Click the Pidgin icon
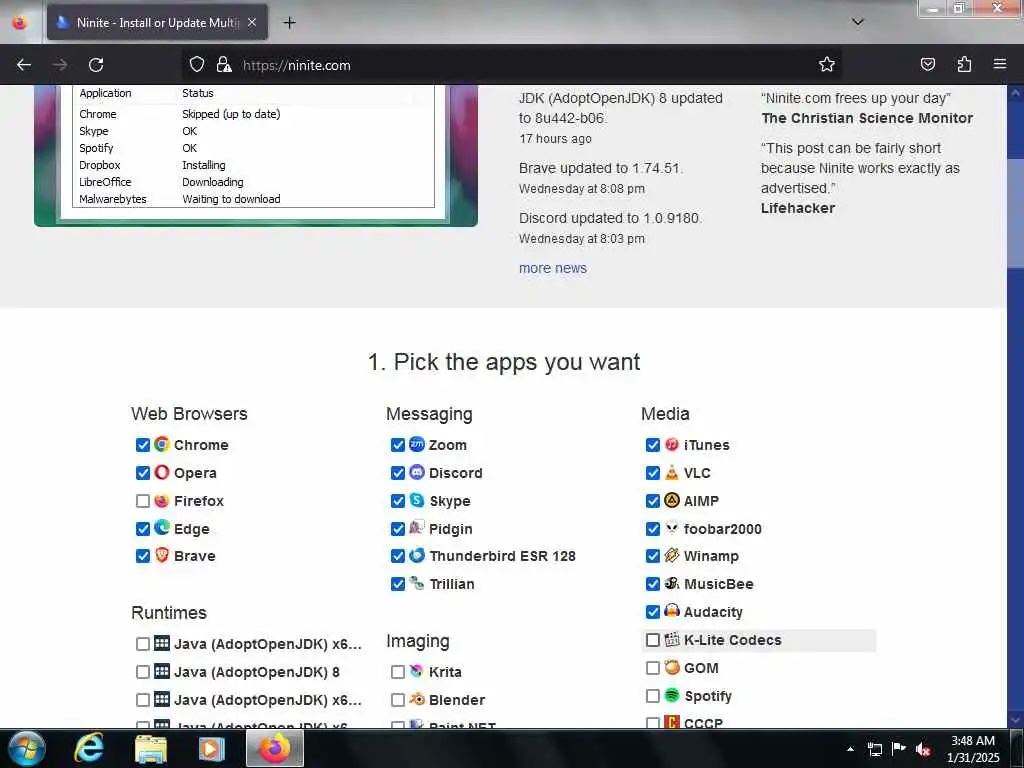 (x=417, y=528)
